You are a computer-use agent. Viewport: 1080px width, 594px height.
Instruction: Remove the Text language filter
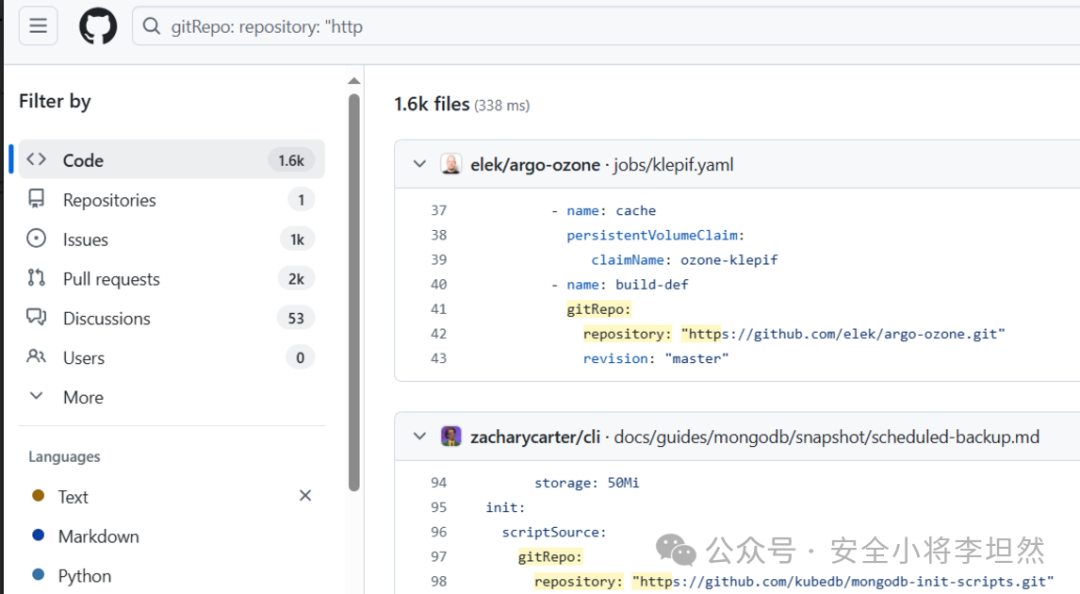click(305, 495)
